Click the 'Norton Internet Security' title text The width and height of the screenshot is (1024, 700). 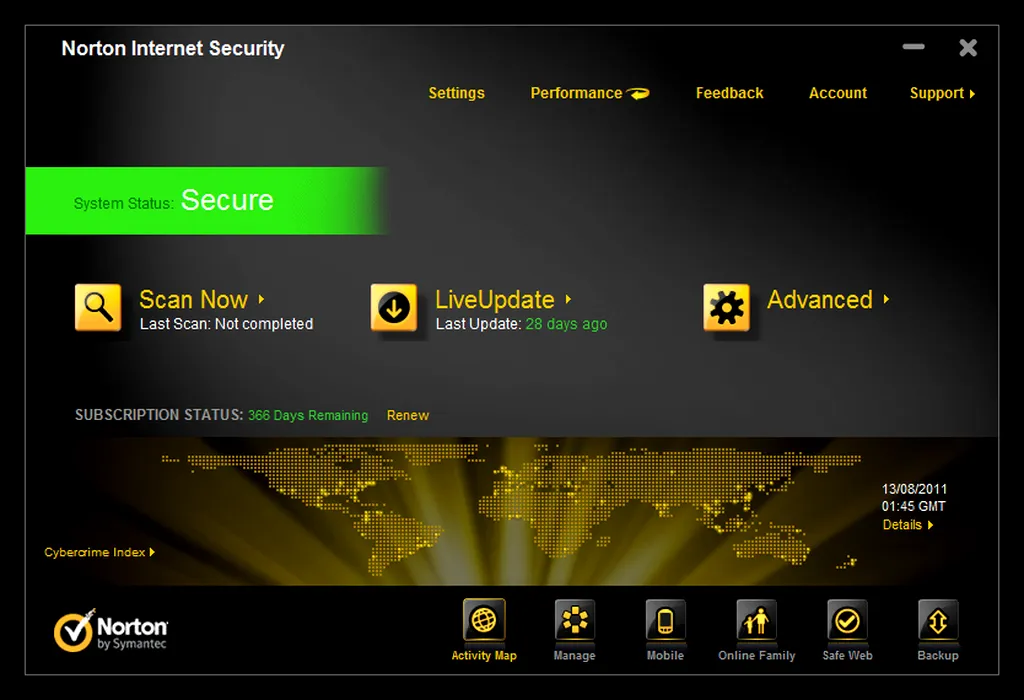tap(173, 48)
